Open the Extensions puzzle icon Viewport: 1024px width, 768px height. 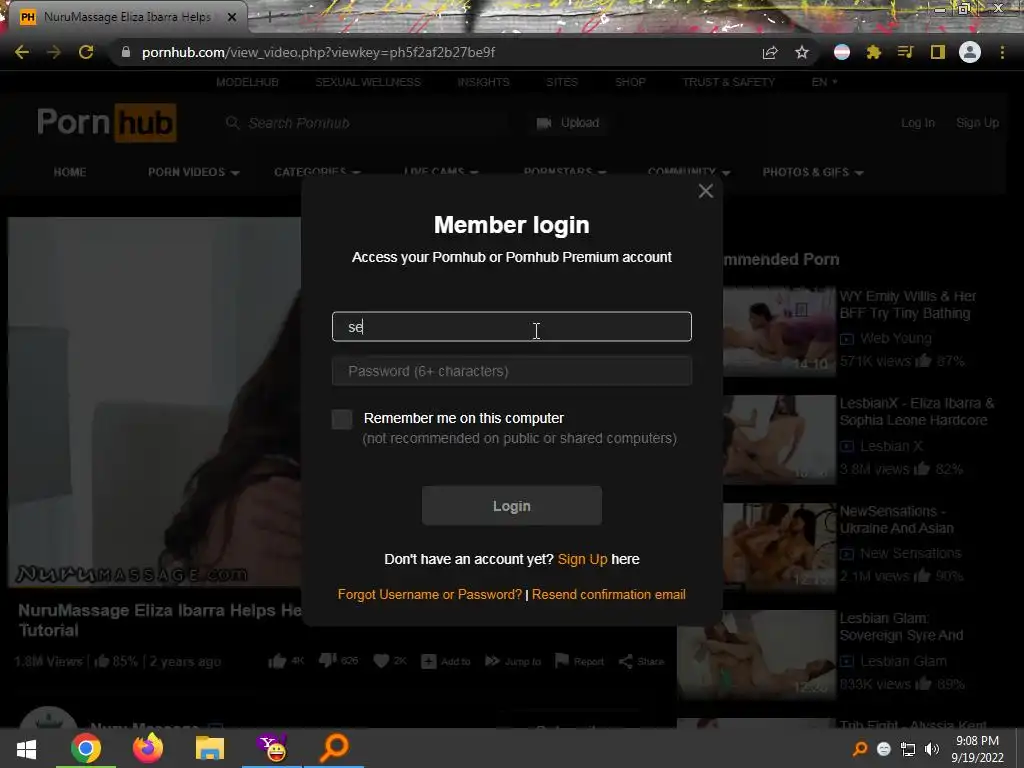[874, 52]
